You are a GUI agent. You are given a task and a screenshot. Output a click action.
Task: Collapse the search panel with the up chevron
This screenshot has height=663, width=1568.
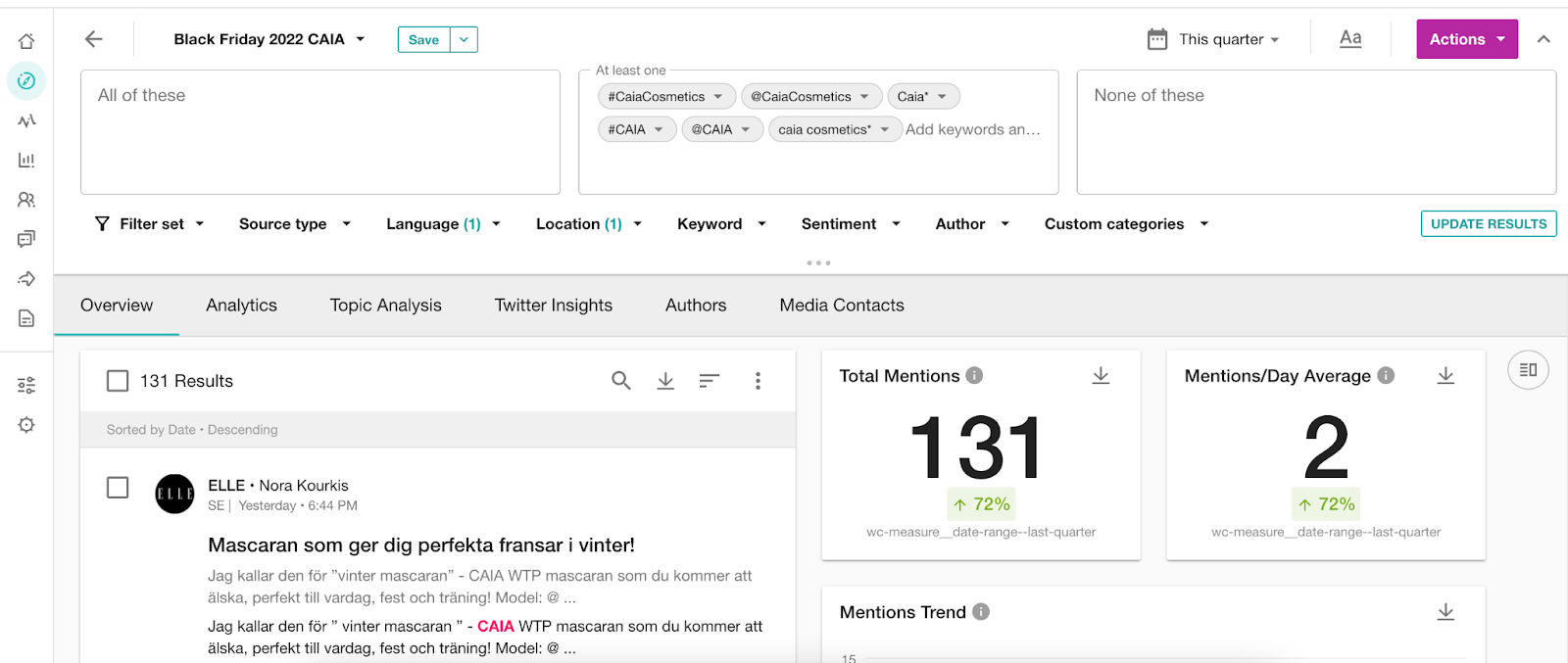[1543, 39]
